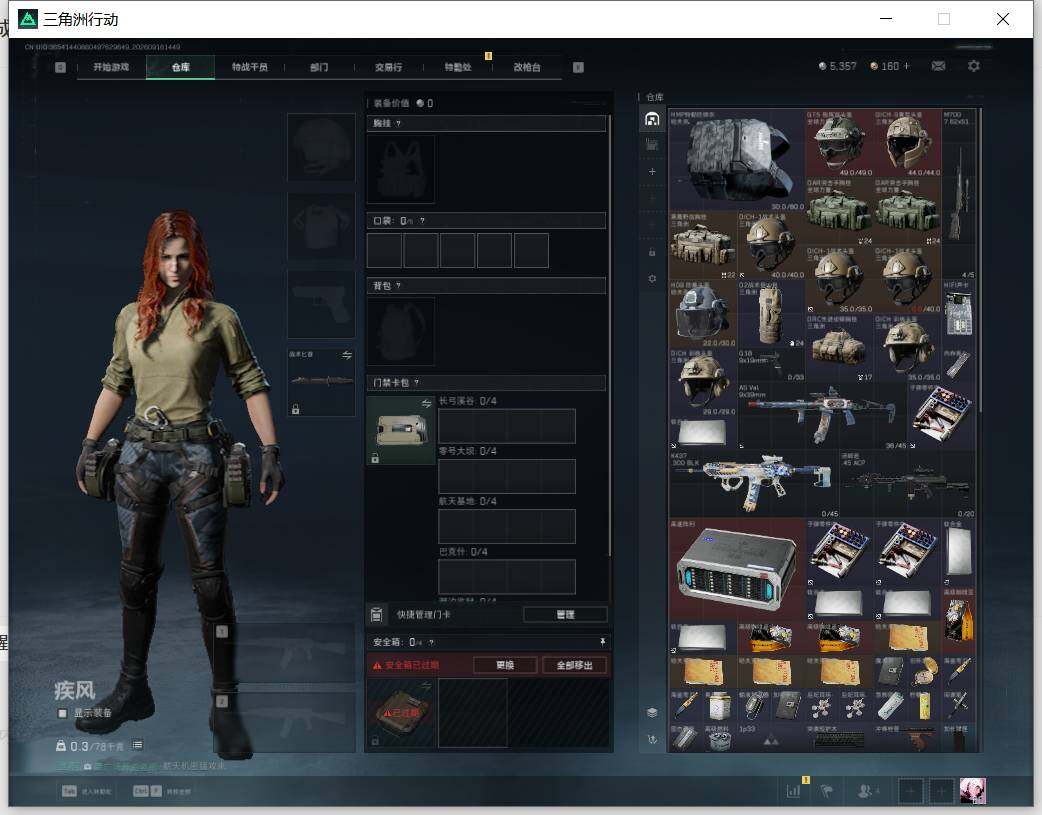Select the main warehouse container icon

pyautogui.click(x=653, y=119)
